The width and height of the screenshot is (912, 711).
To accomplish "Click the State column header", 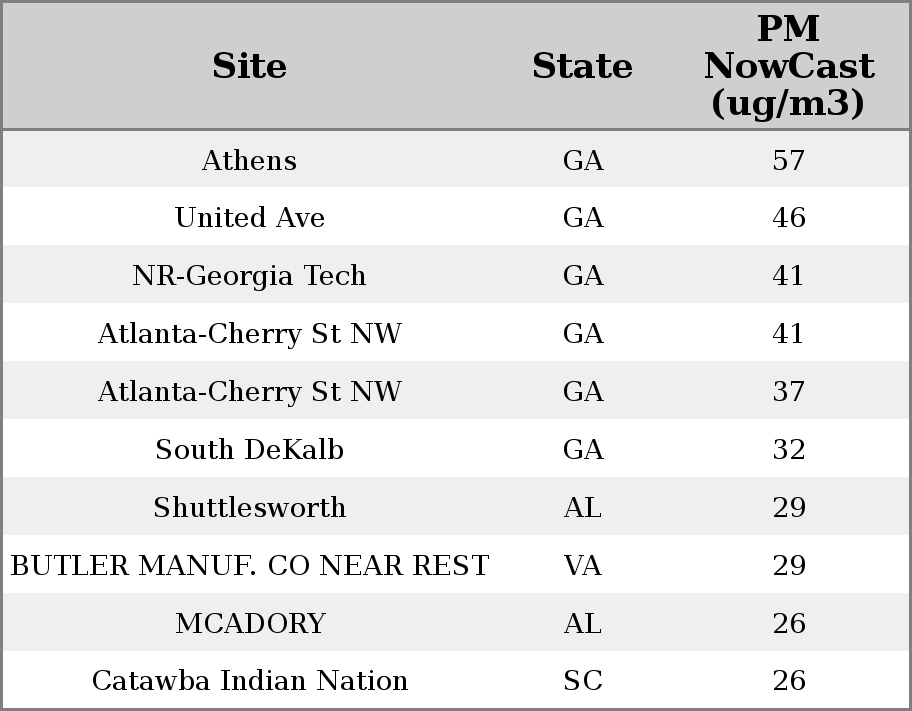I will click(x=582, y=66).
